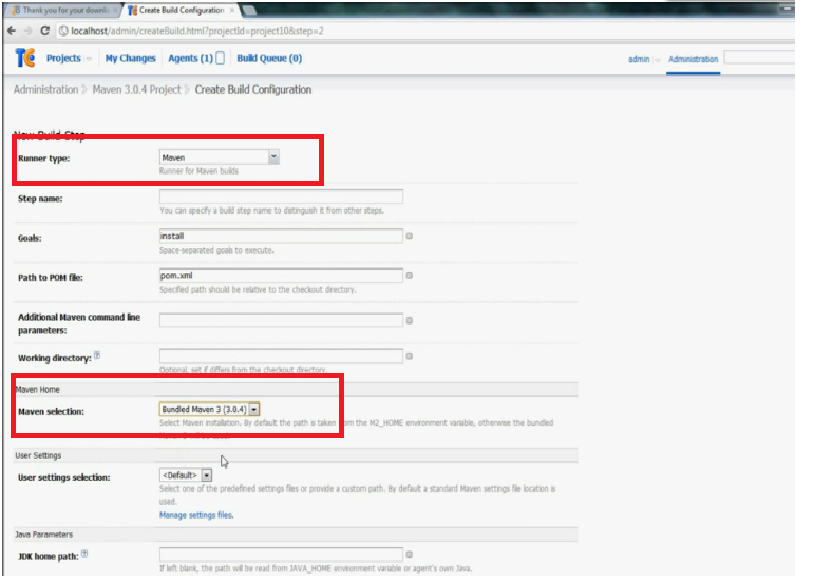Click the TeamCity logo icon
The height and width of the screenshot is (576, 819).
tap(25, 57)
